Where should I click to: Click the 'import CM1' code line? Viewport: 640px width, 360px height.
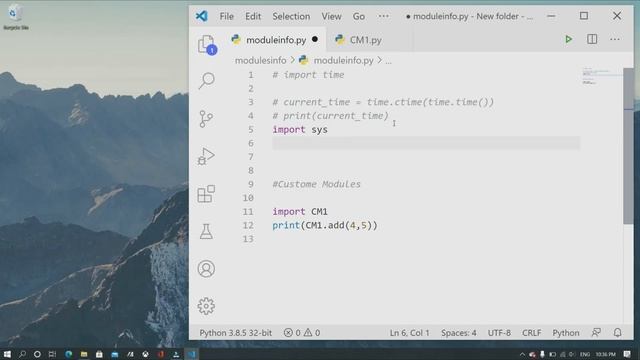300,211
